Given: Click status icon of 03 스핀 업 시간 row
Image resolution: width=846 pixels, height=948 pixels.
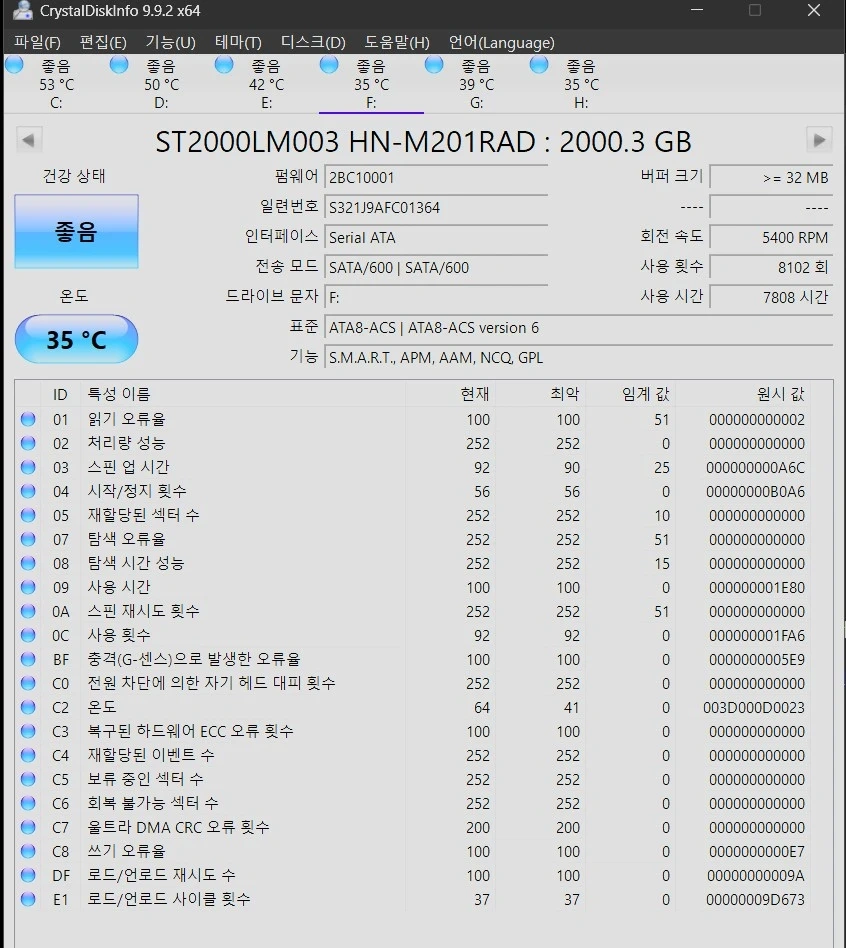Looking at the screenshot, I should [28, 467].
